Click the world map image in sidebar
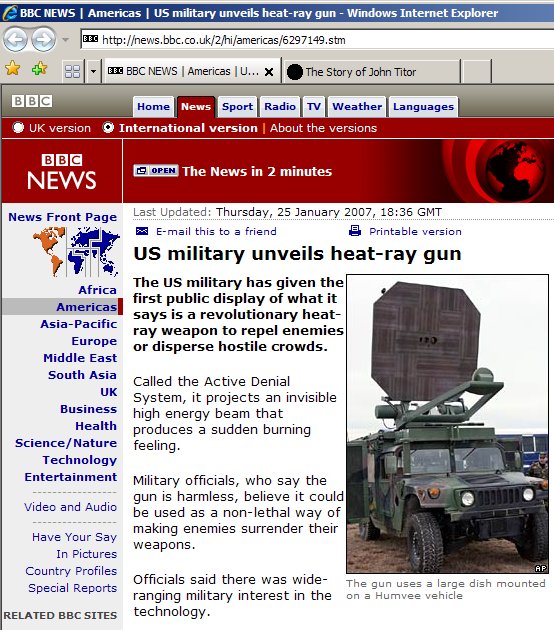The image size is (554, 630). 76,252
